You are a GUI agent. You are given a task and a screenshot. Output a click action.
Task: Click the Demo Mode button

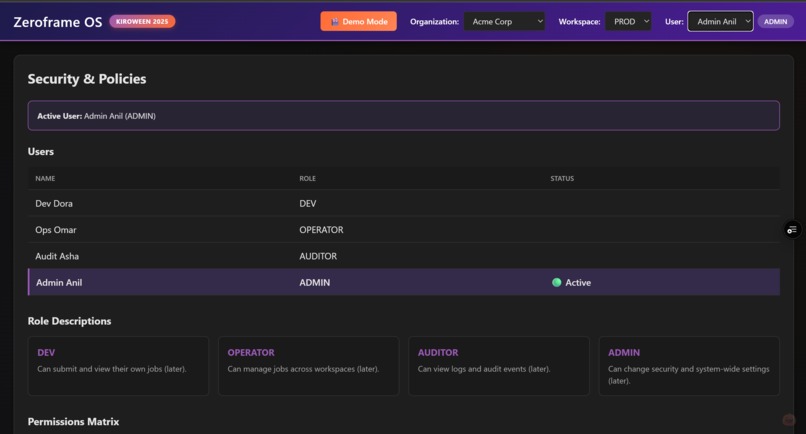coord(358,22)
